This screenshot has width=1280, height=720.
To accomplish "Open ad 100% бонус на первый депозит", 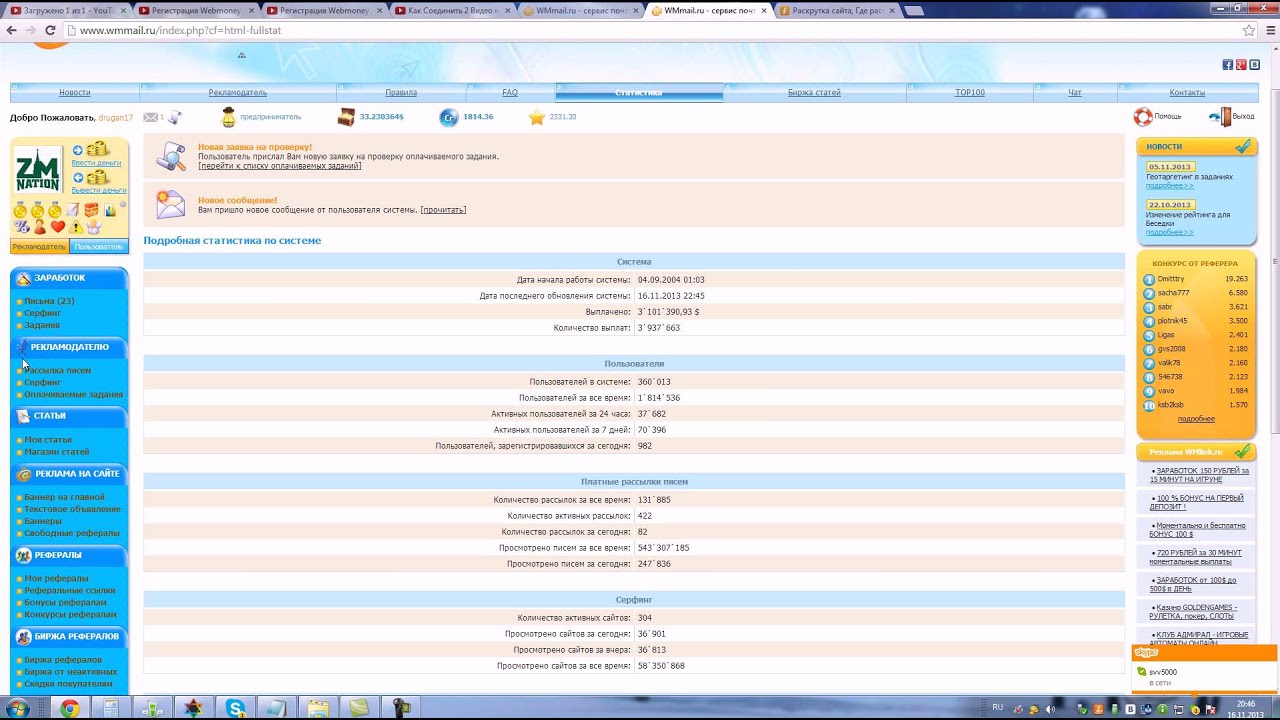I will tap(1197, 502).
